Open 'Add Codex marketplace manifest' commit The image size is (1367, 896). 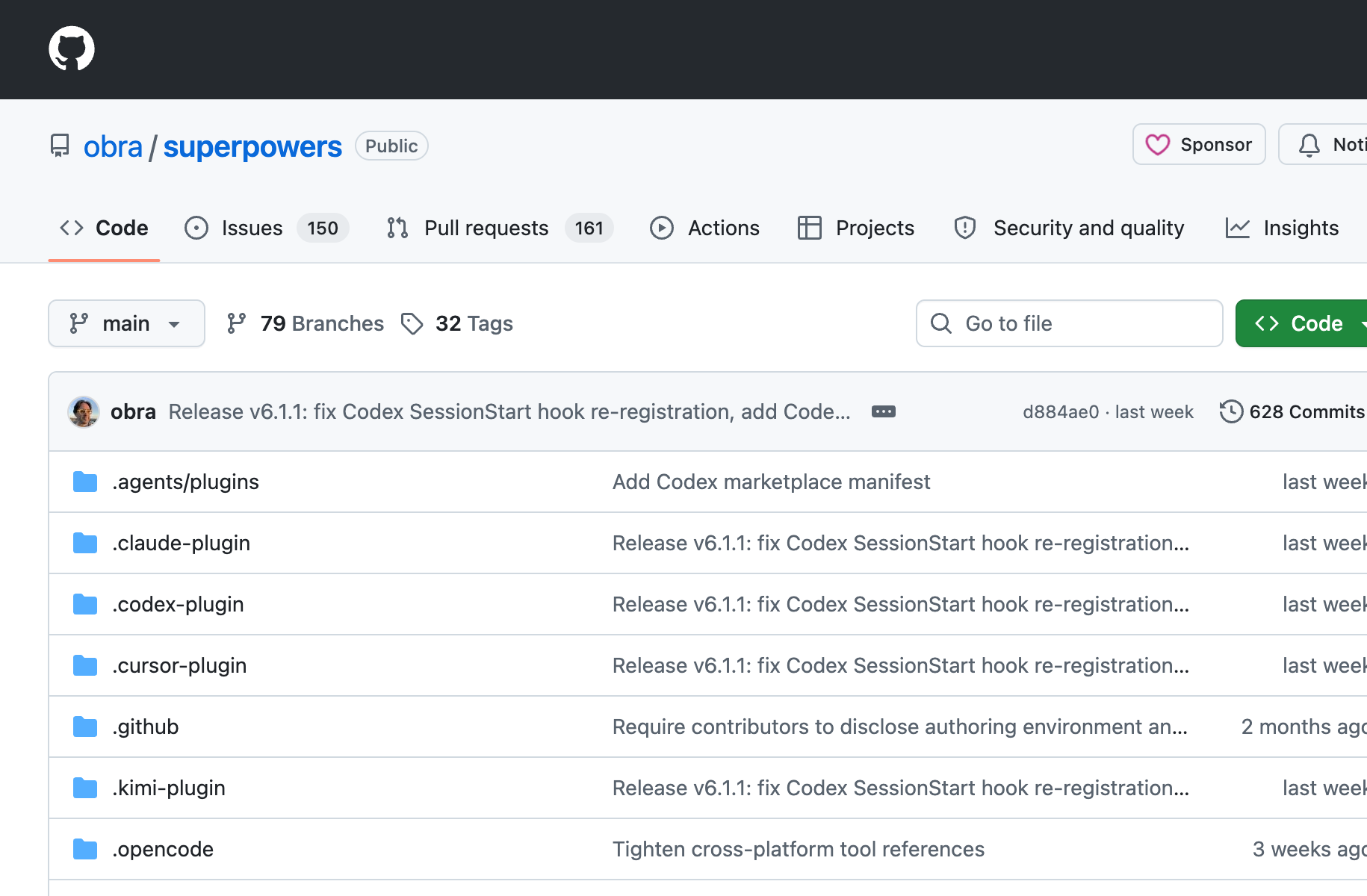tap(772, 482)
